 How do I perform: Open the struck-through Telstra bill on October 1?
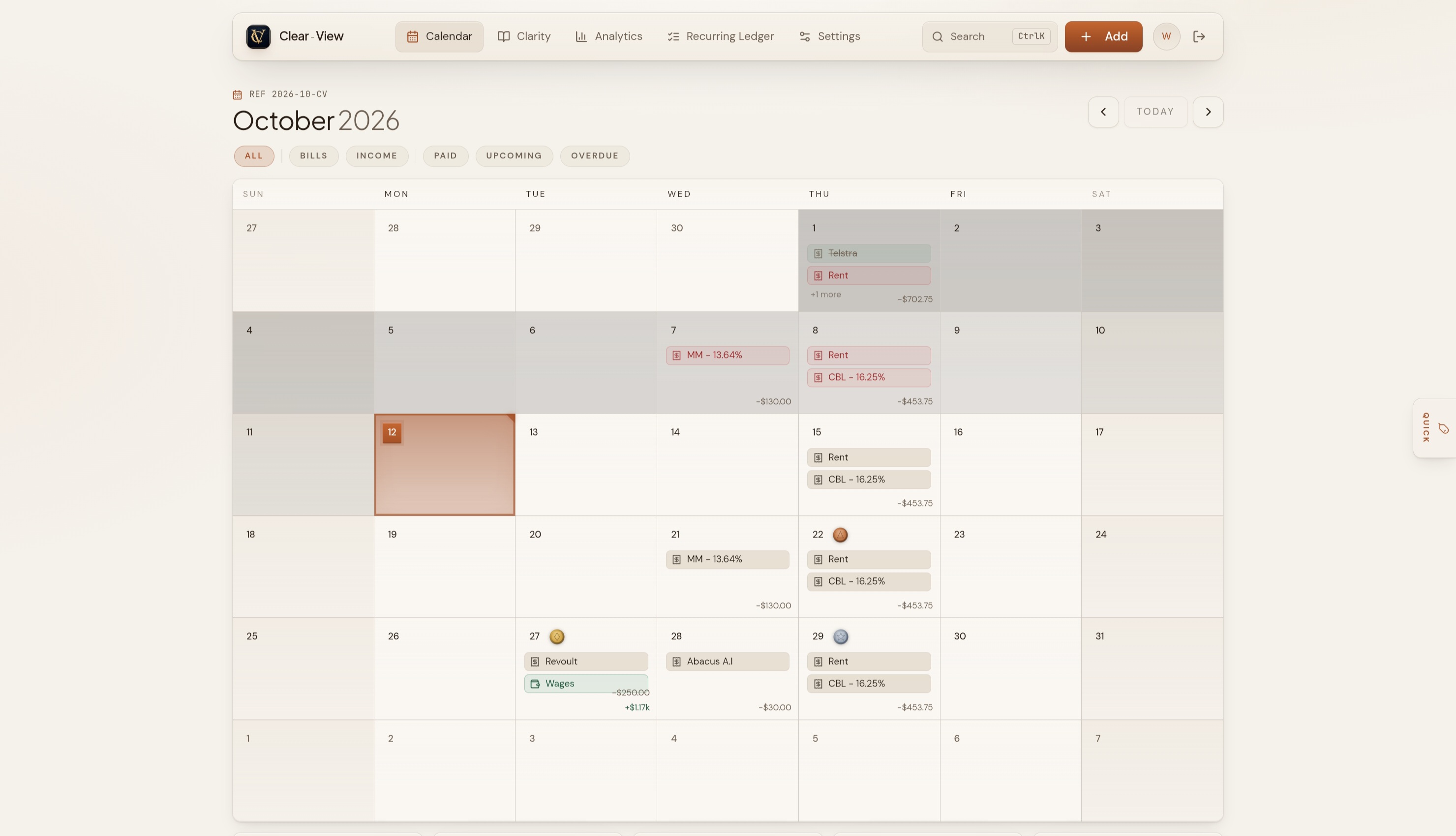tap(869, 253)
